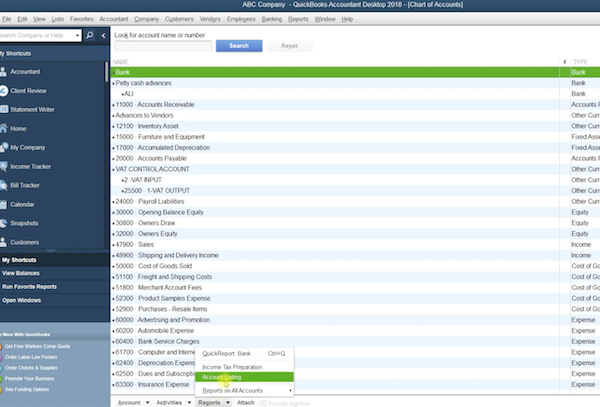Screen dimensions: 600x407
Task: Open Bill Tracker shortcut icon
Action: point(3,185)
